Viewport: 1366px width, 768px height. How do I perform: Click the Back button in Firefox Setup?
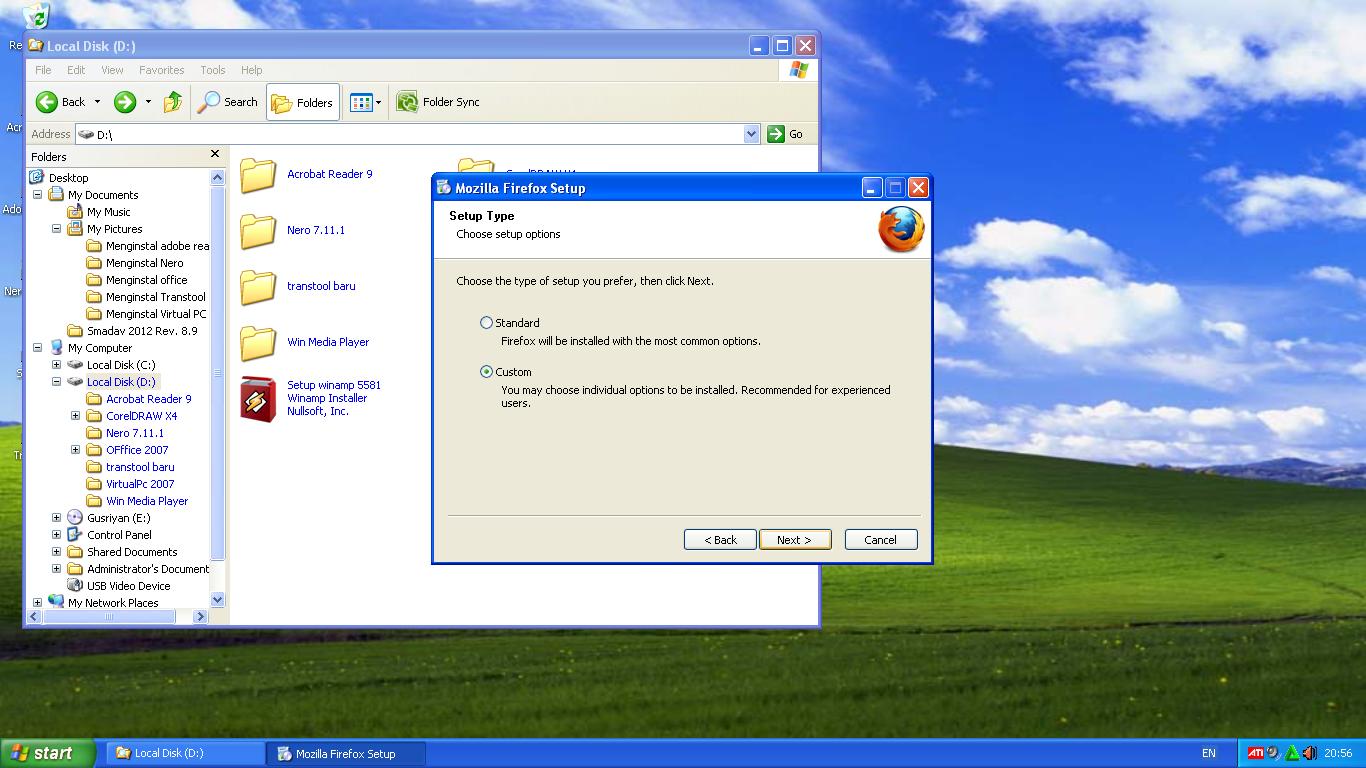pyautogui.click(x=720, y=540)
